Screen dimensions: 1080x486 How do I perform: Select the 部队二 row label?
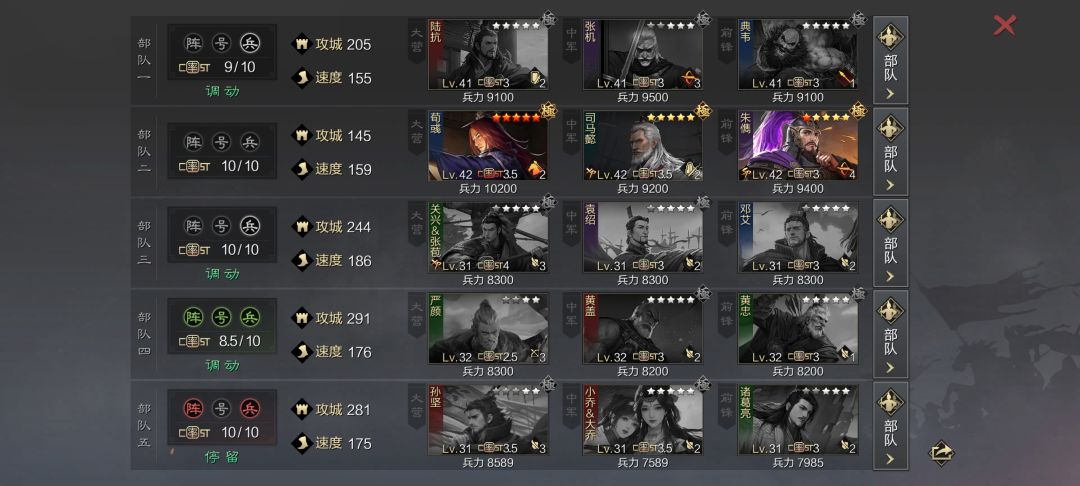144,151
